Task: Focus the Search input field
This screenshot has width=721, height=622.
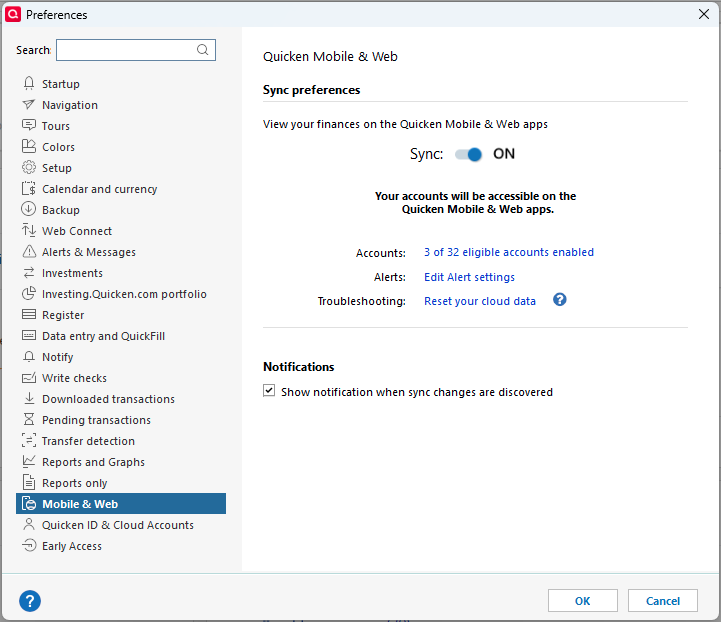Action: click(136, 50)
